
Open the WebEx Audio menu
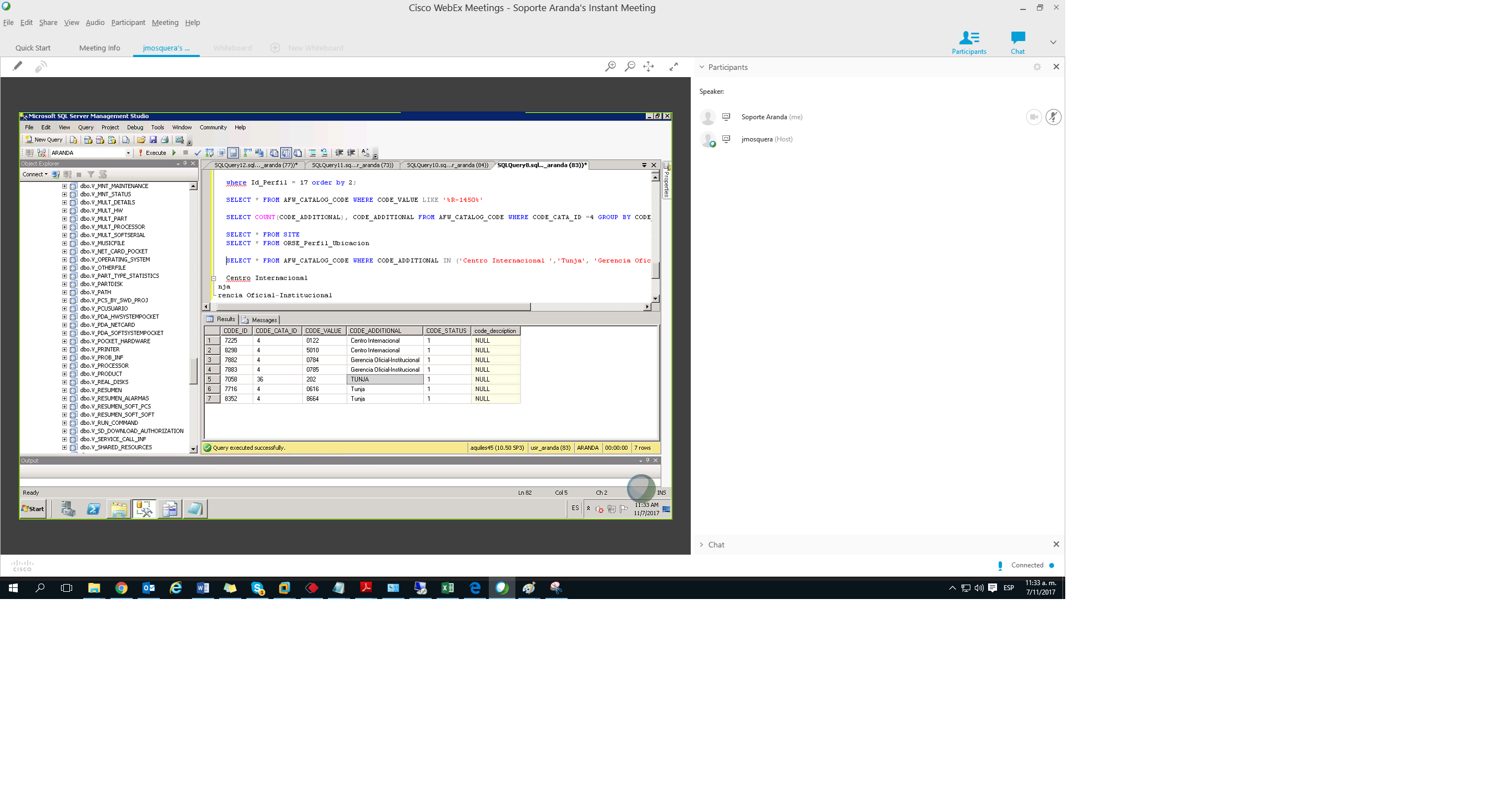tap(95, 22)
